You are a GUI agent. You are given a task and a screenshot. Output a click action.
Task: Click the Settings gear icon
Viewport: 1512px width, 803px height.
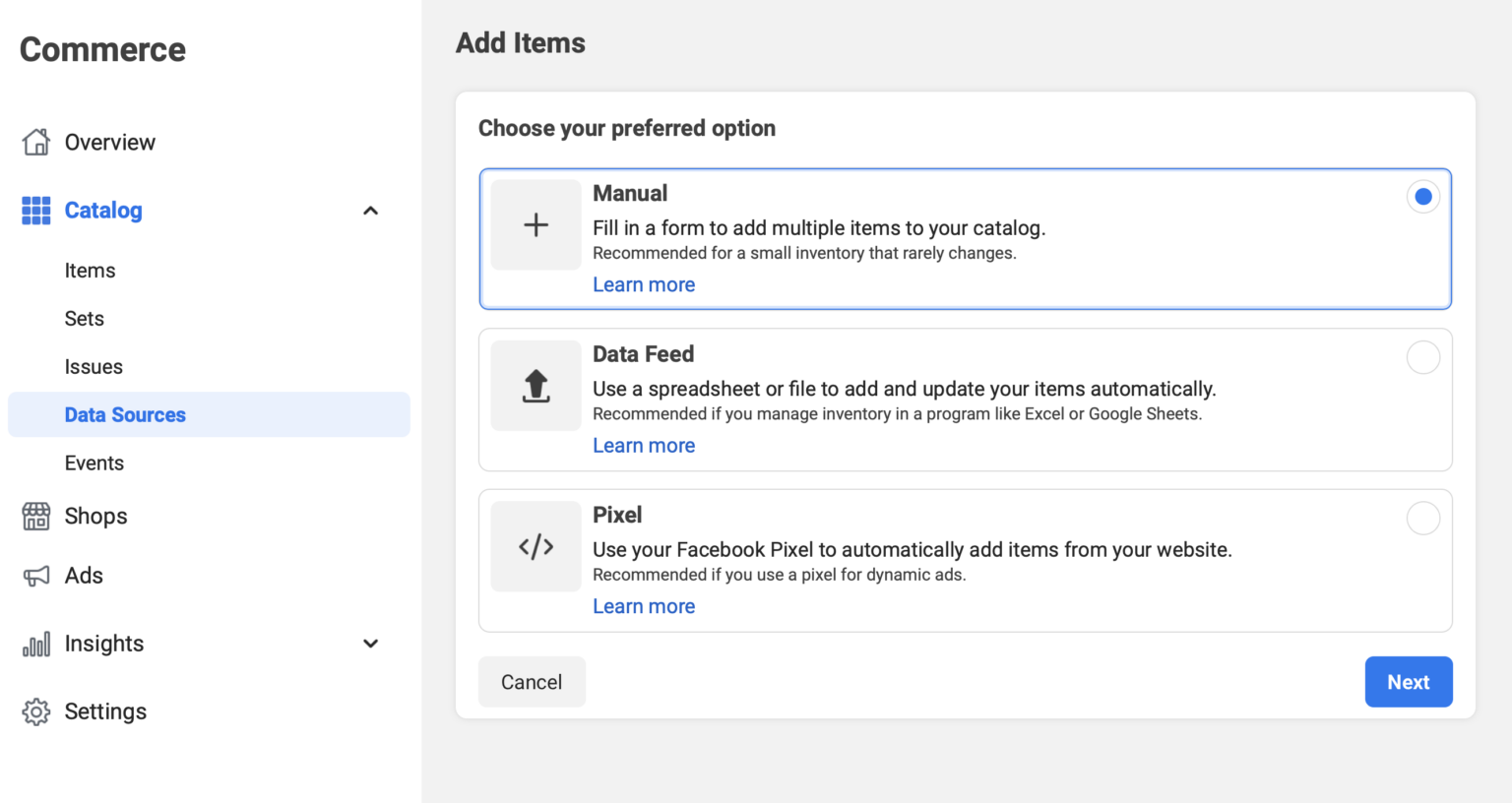36,711
